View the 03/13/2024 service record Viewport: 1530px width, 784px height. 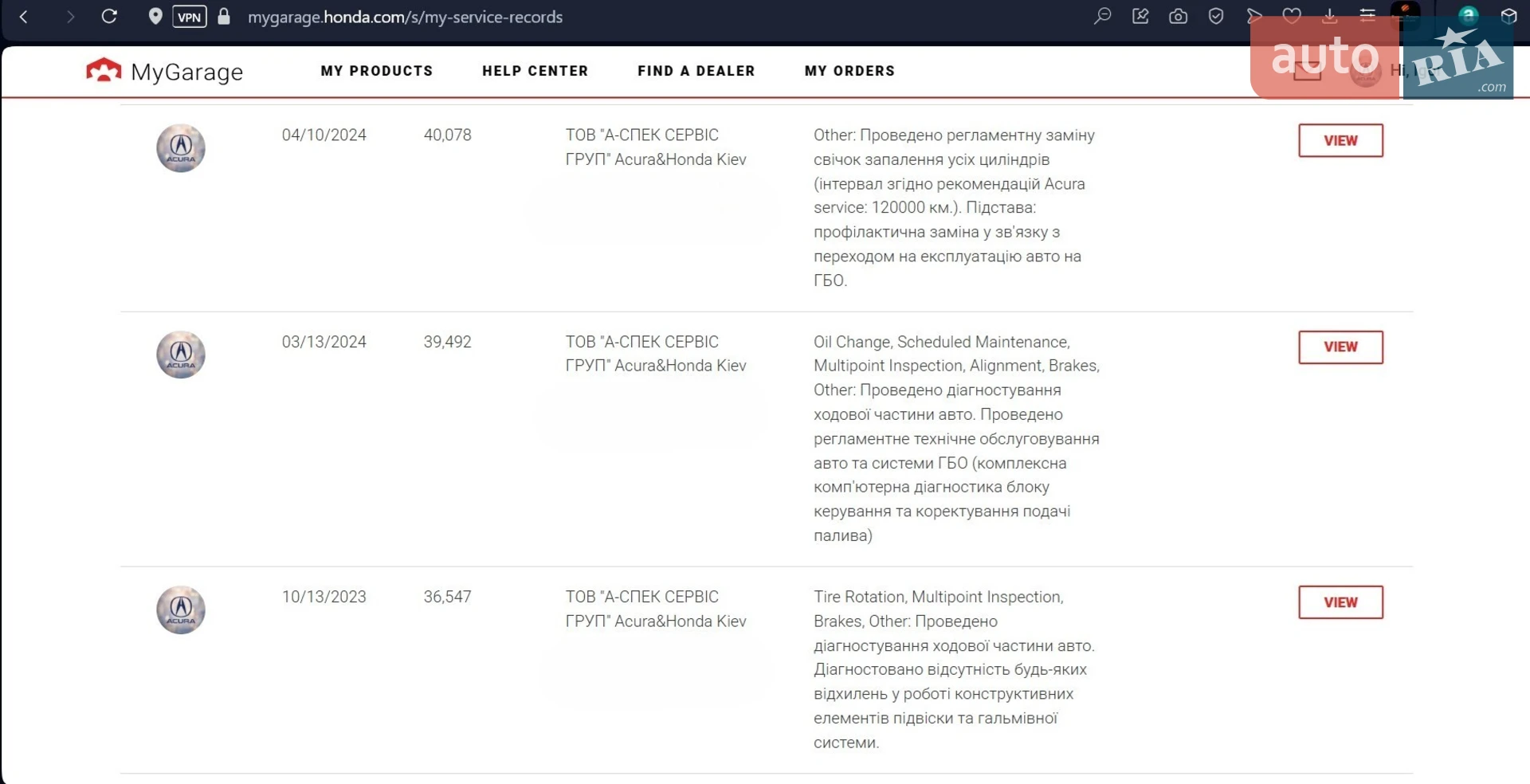(1340, 347)
